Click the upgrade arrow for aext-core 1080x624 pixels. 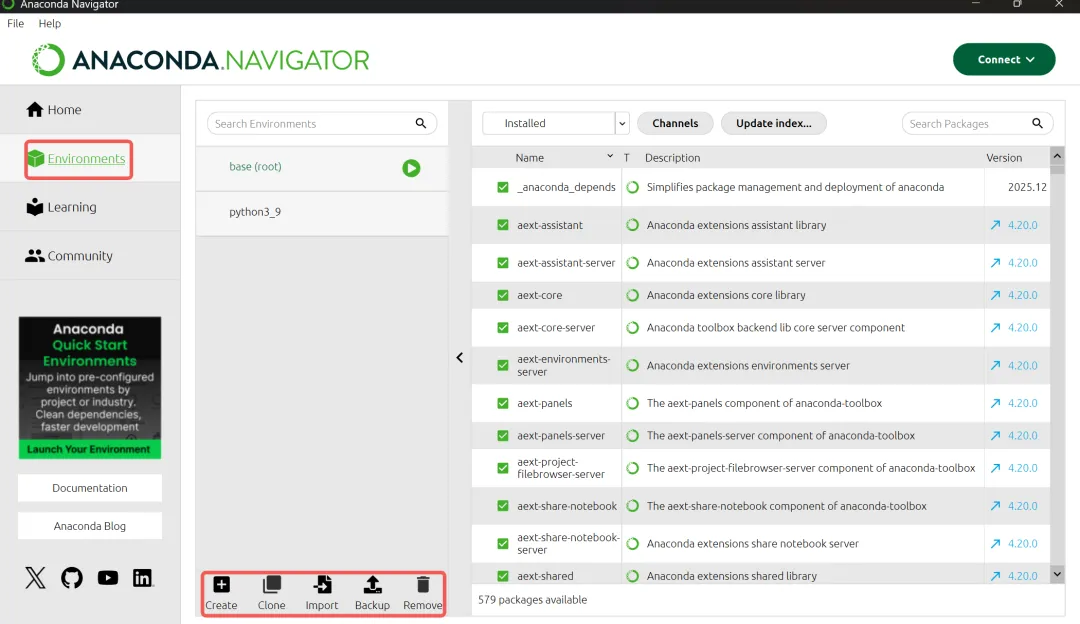click(x=995, y=295)
